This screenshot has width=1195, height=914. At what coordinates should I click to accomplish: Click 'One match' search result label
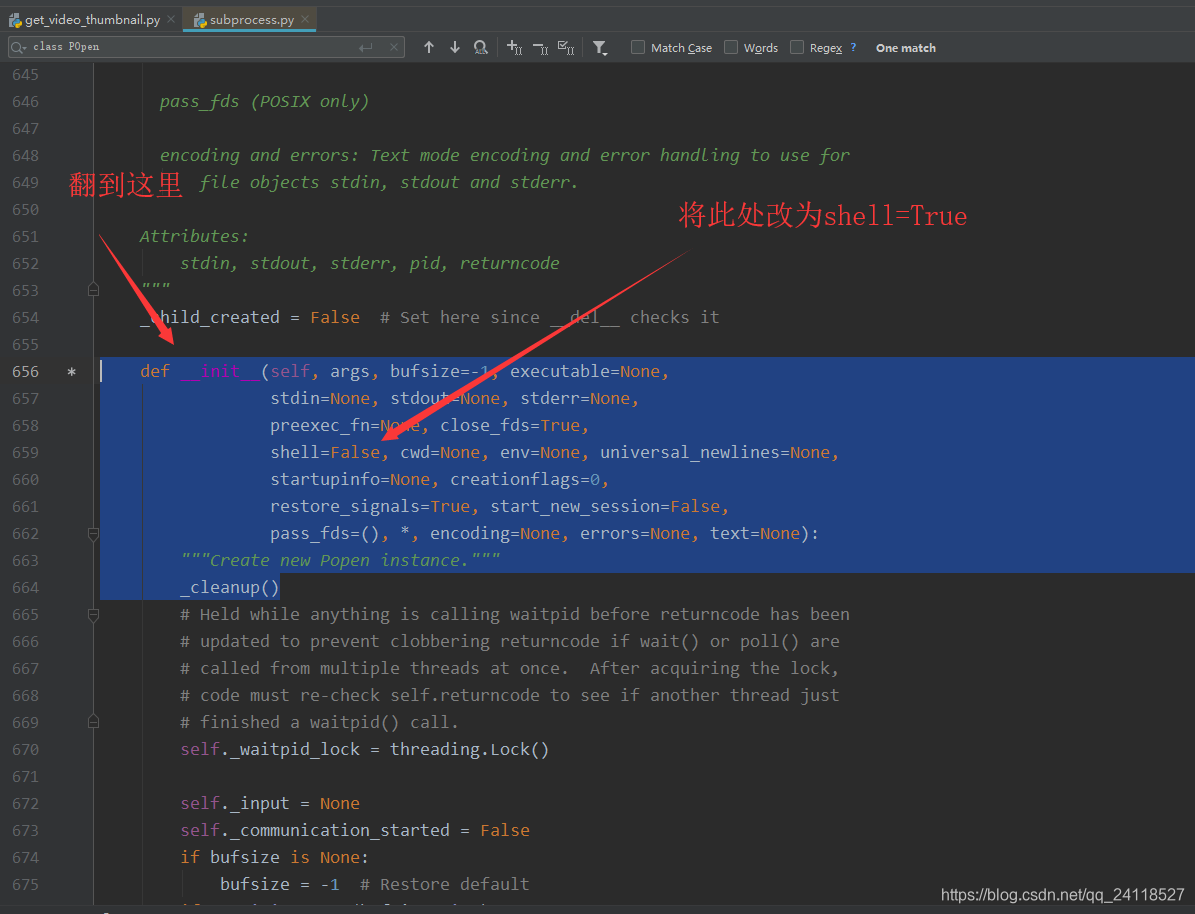tap(905, 48)
